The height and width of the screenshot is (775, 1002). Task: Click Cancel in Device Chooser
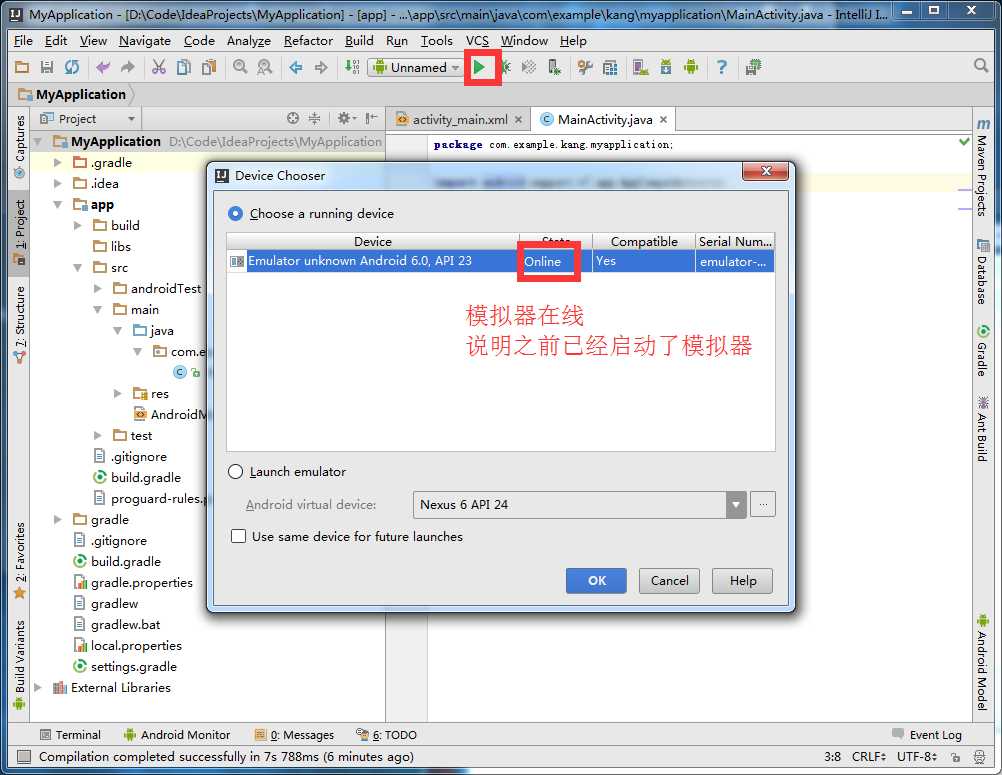[669, 581]
